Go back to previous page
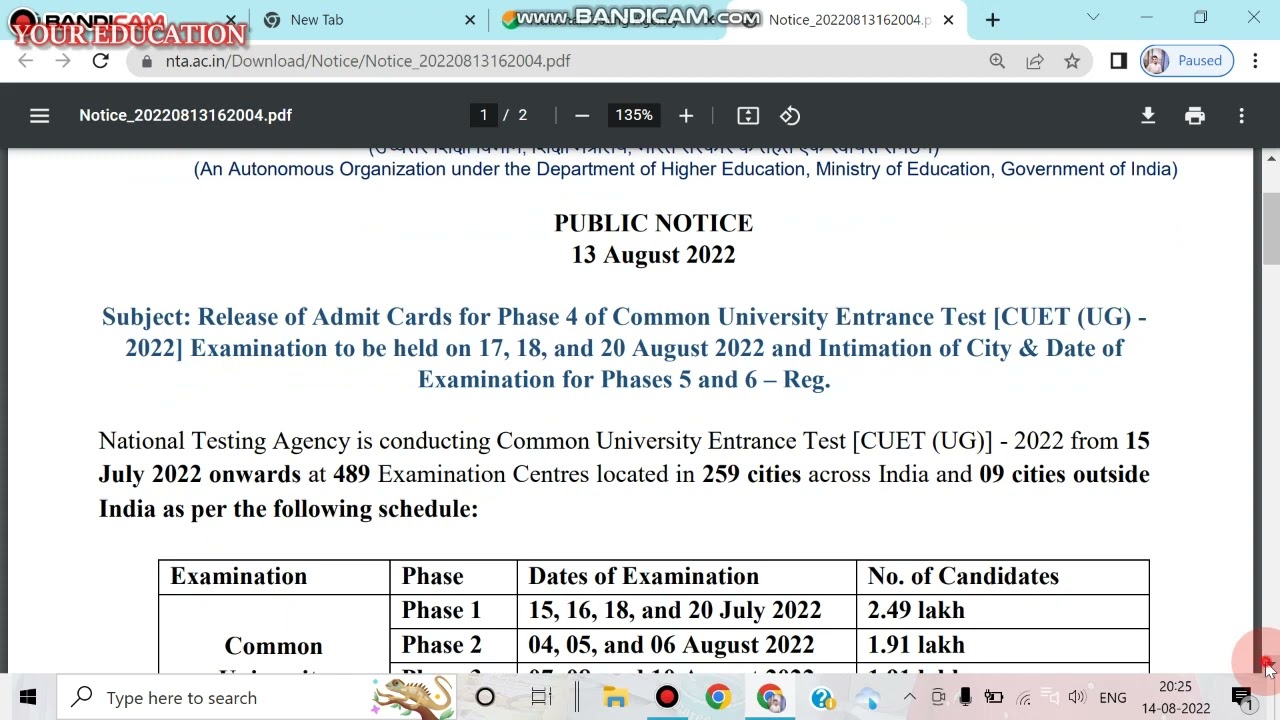The height and width of the screenshot is (720, 1280). click(26, 61)
